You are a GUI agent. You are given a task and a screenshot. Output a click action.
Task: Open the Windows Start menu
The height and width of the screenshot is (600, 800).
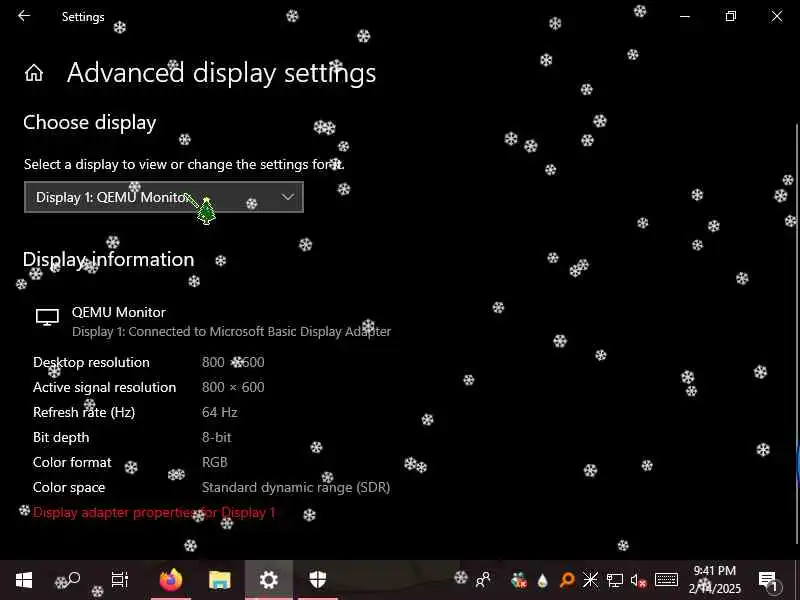click(24, 580)
